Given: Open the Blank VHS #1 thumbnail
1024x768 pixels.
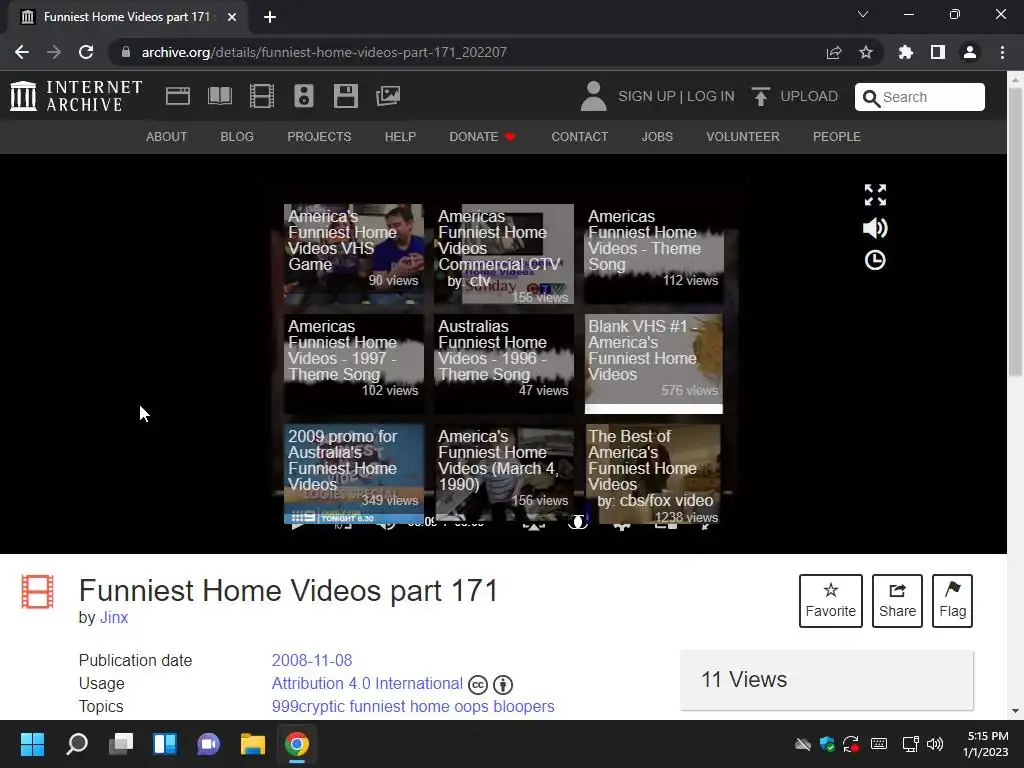Looking at the screenshot, I should pos(654,364).
